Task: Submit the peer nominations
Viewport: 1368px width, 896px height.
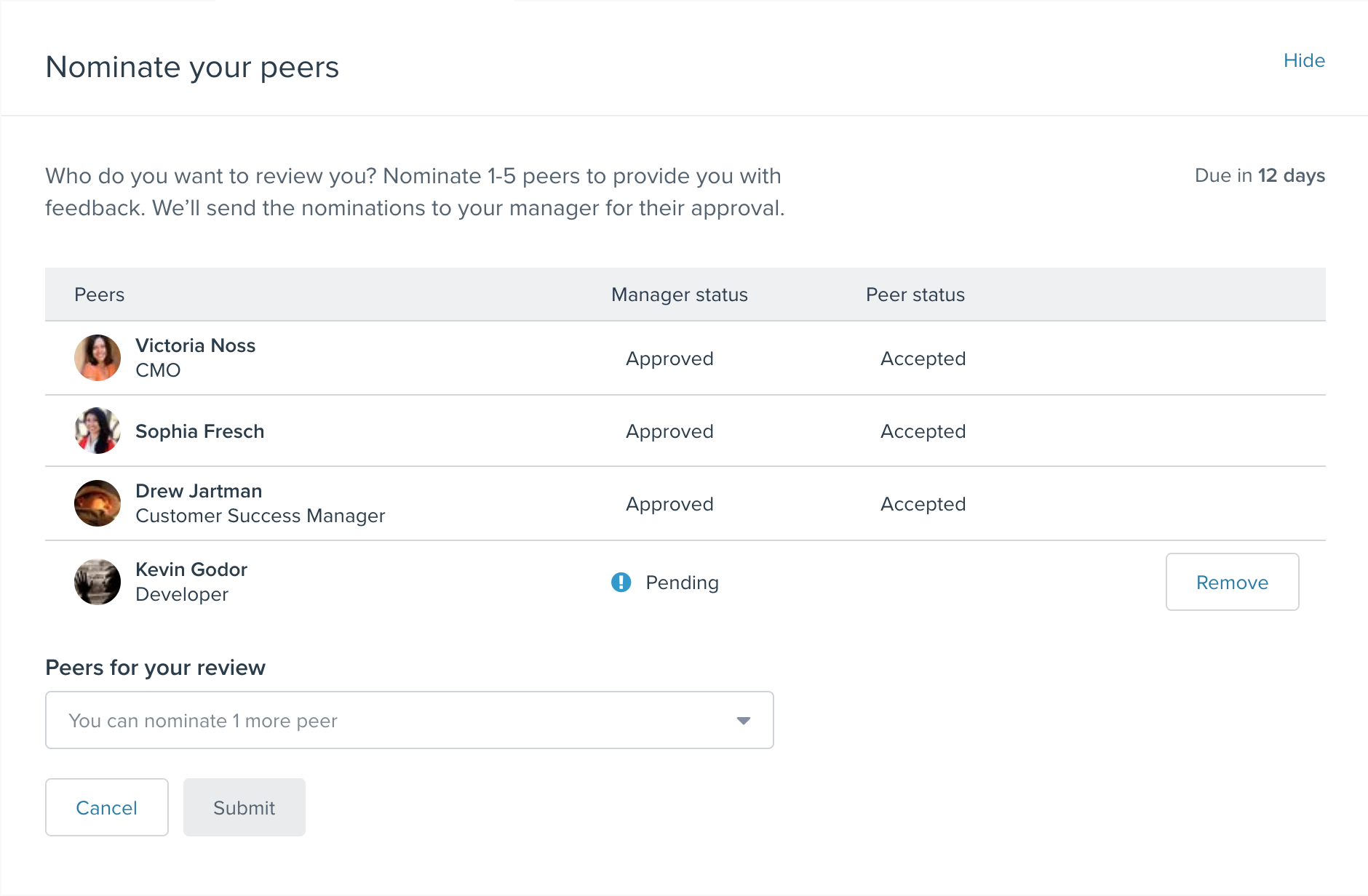Action: click(244, 807)
